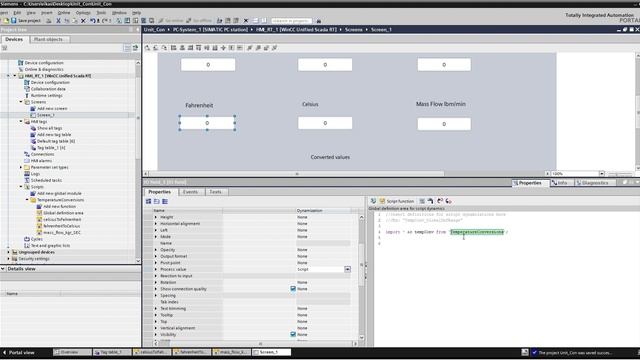Open HMI alarms in tree
Image resolution: width=640 pixels, height=360 pixels.
(41, 161)
